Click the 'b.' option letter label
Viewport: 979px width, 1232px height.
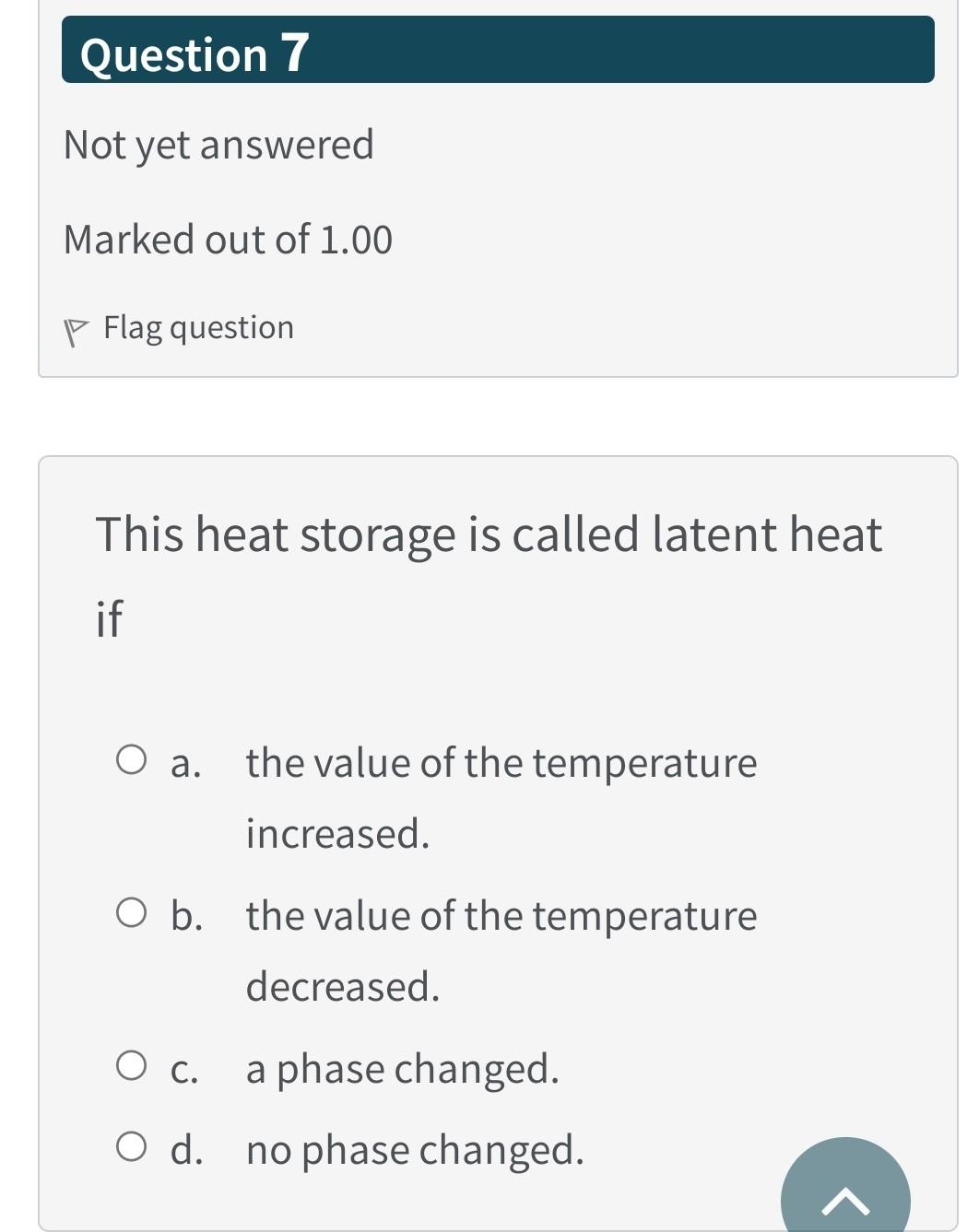click(x=187, y=915)
